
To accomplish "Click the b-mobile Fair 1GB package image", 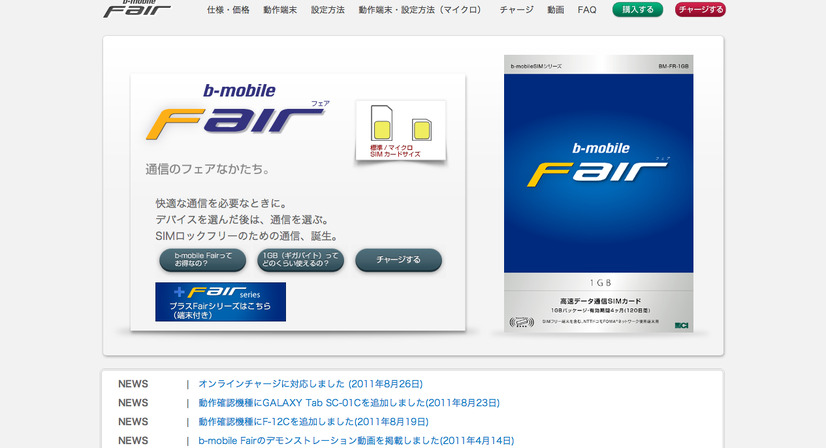I will 598,194.
